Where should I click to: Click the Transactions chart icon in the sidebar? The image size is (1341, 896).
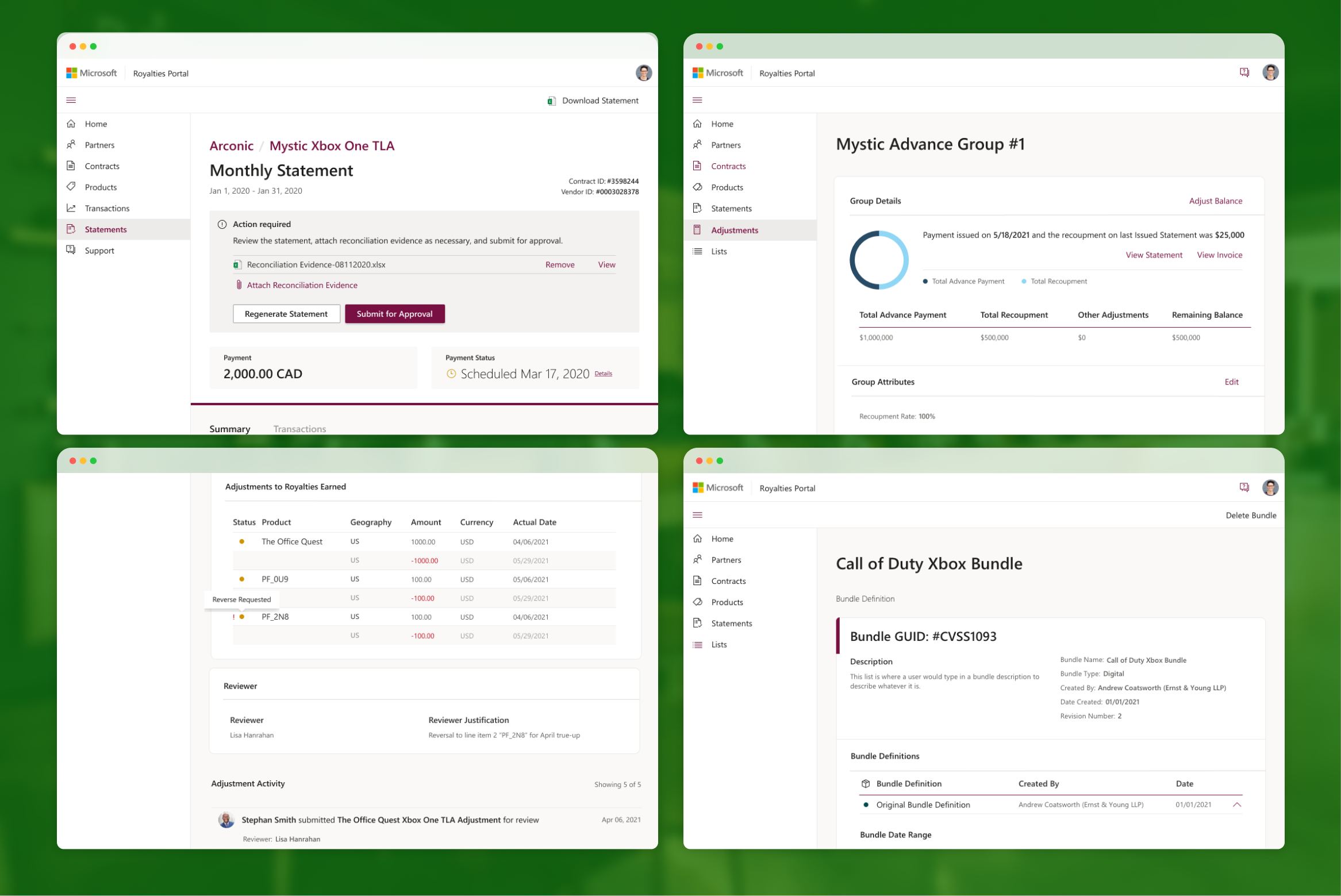pos(71,208)
